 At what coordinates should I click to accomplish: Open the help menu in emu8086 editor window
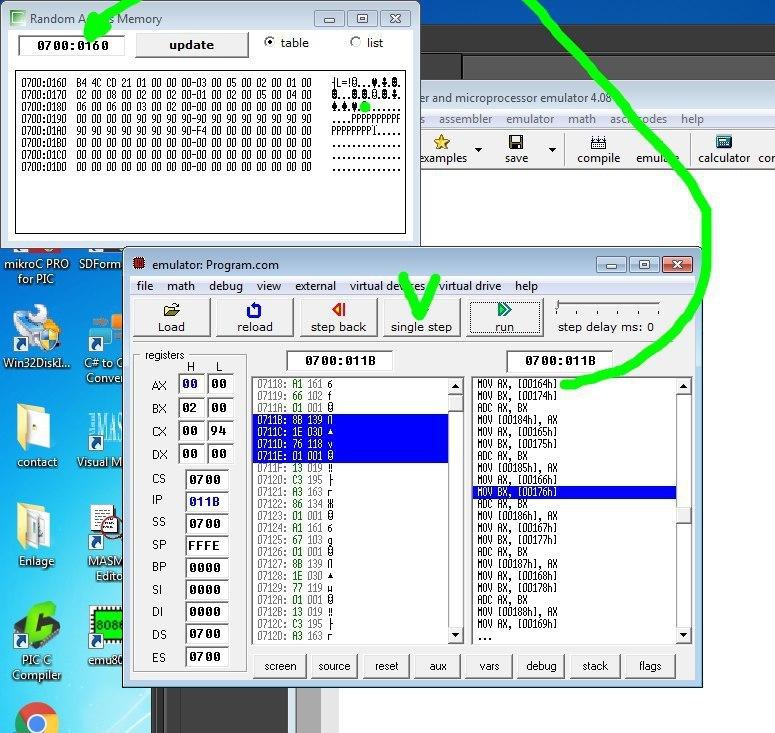(692, 119)
